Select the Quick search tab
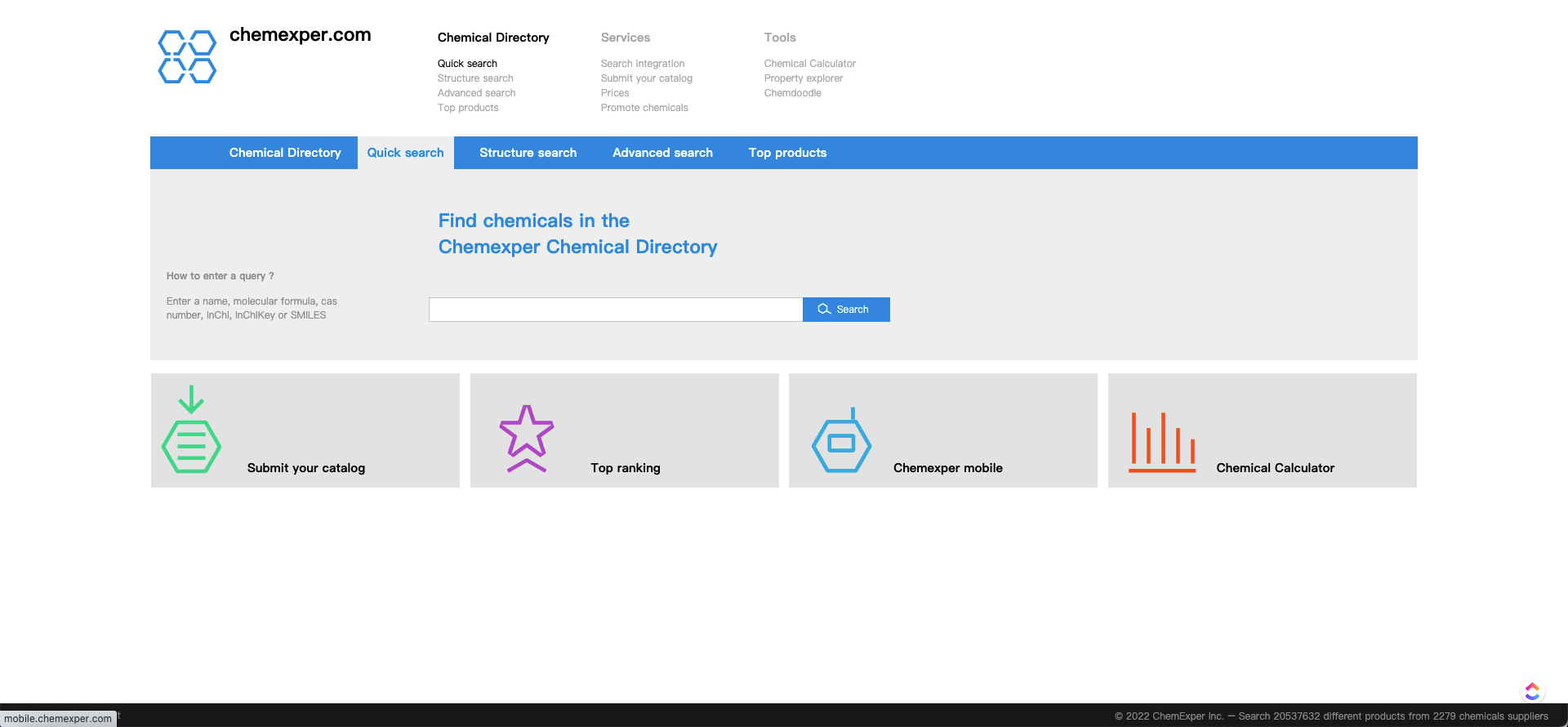1568x727 pixels. coord(406,153)
